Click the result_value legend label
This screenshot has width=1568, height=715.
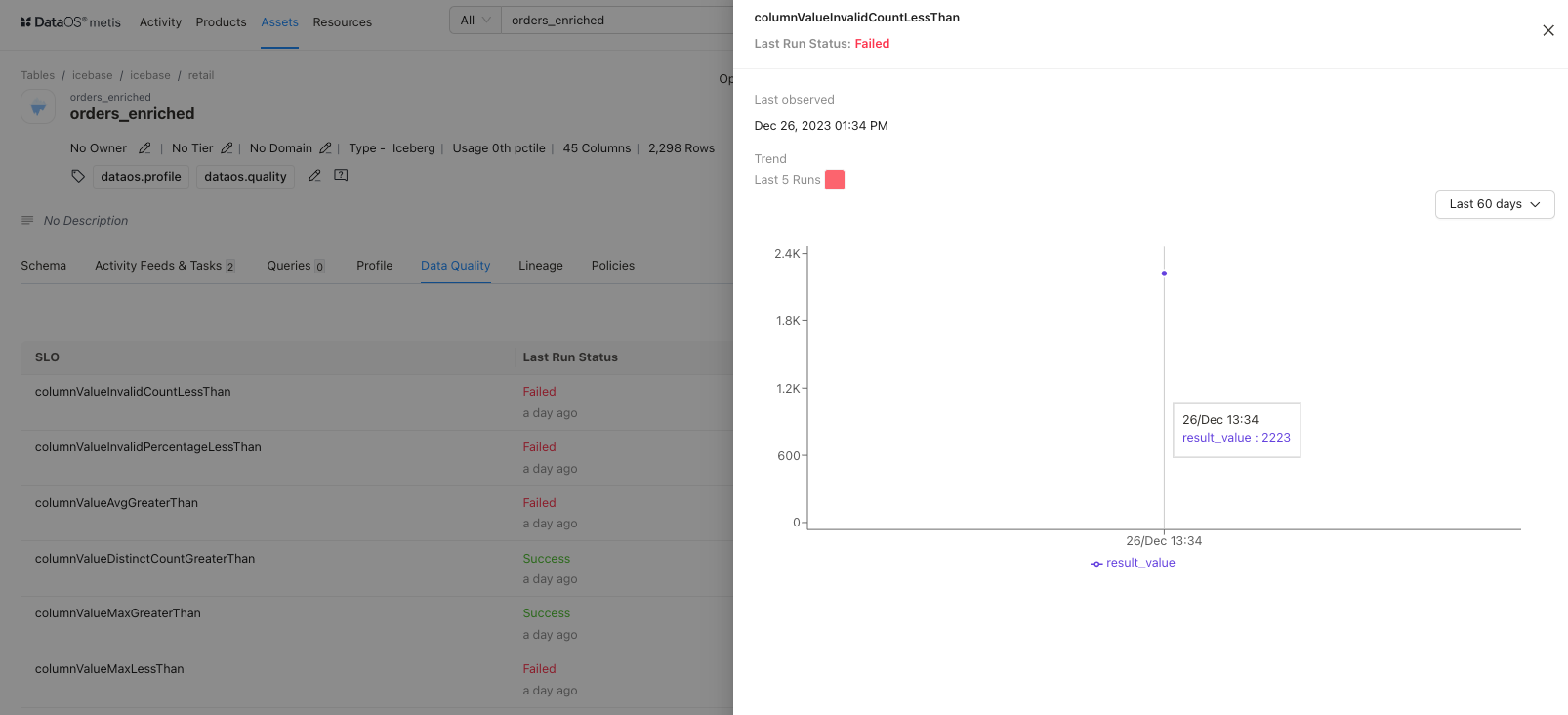click(1140, 563)
